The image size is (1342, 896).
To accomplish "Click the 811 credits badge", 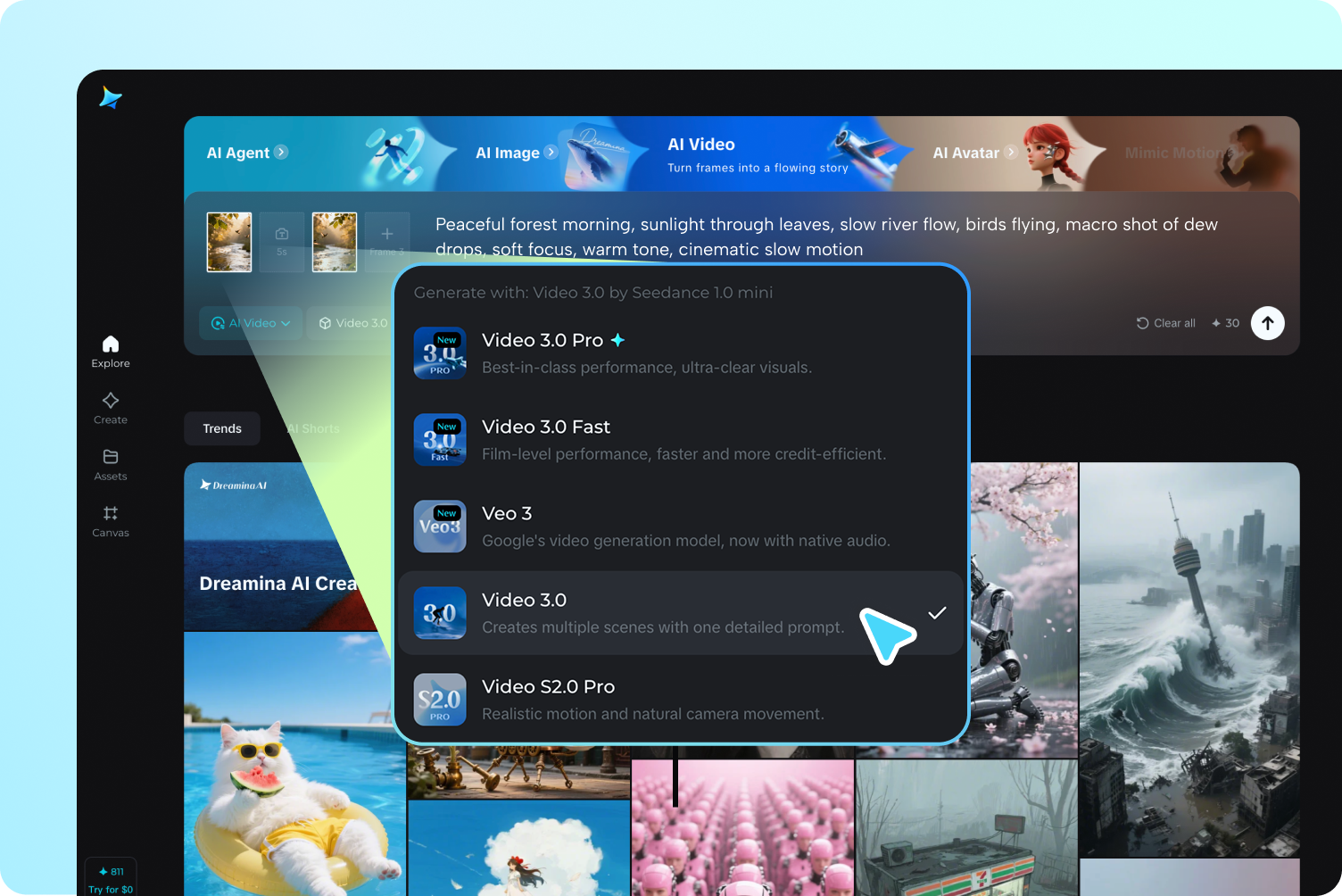I will coord(112,872).
